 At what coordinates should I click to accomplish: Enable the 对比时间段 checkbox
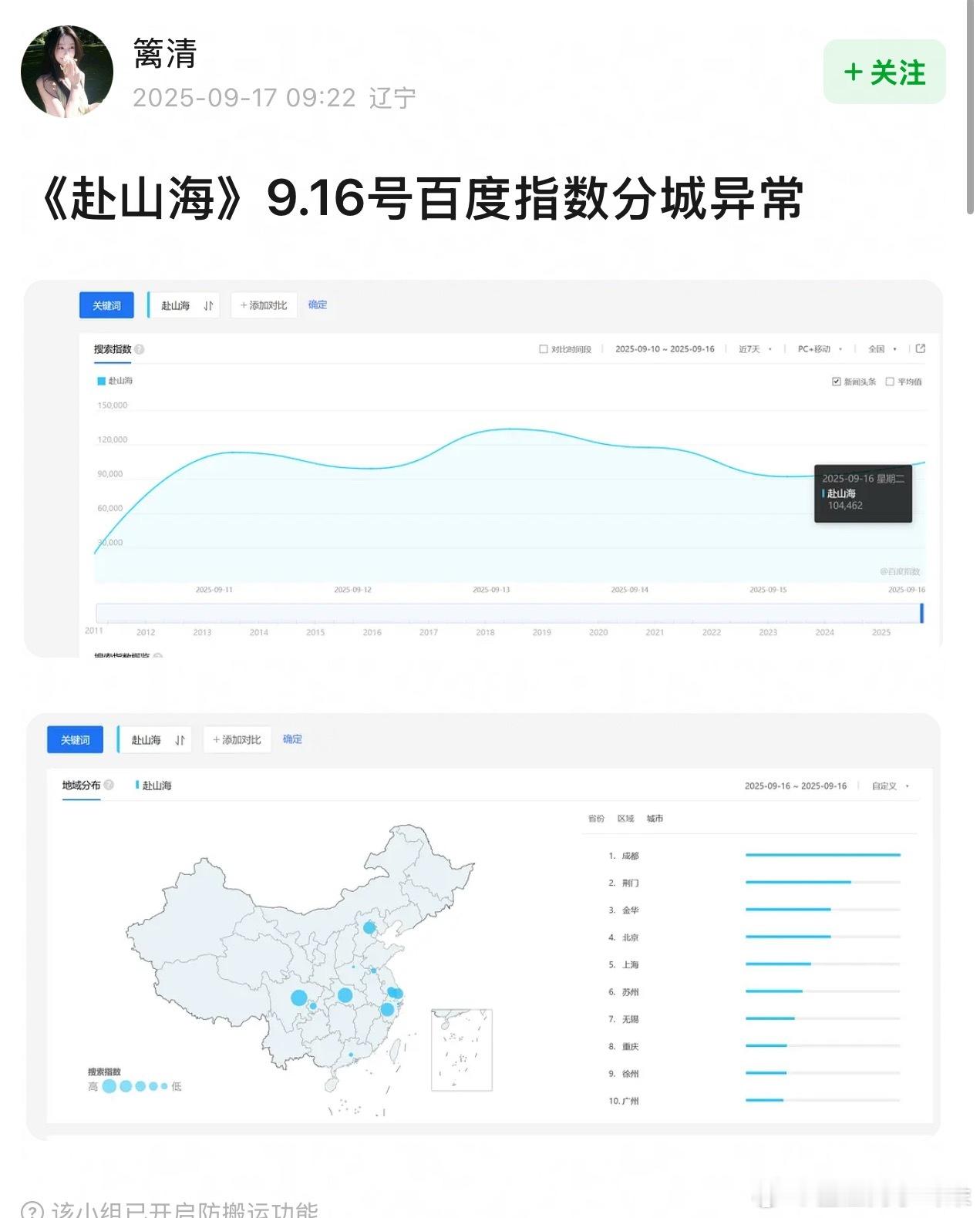[x=543, y=349]
